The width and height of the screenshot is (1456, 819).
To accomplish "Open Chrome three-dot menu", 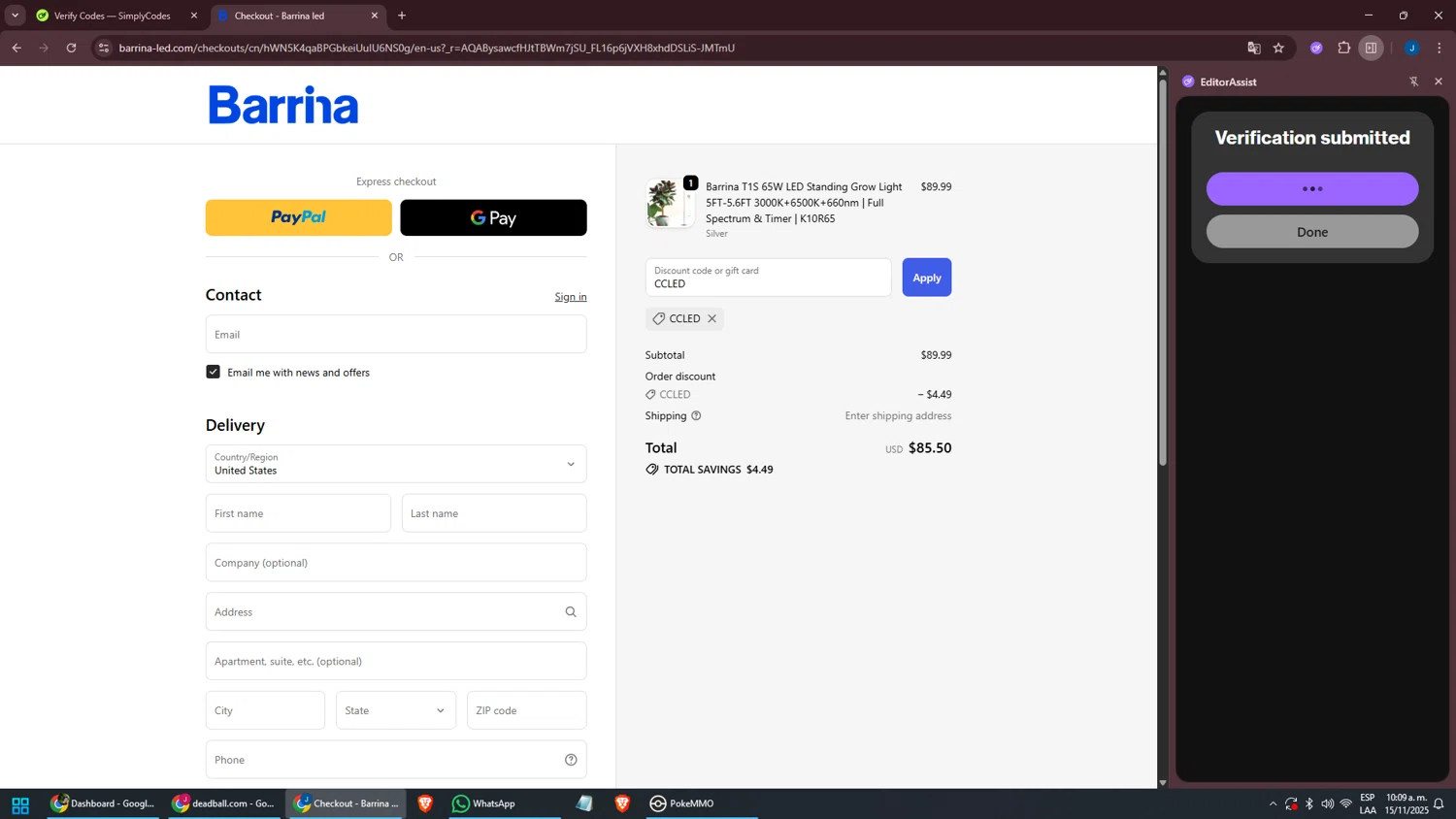I will pos(1439,48).
